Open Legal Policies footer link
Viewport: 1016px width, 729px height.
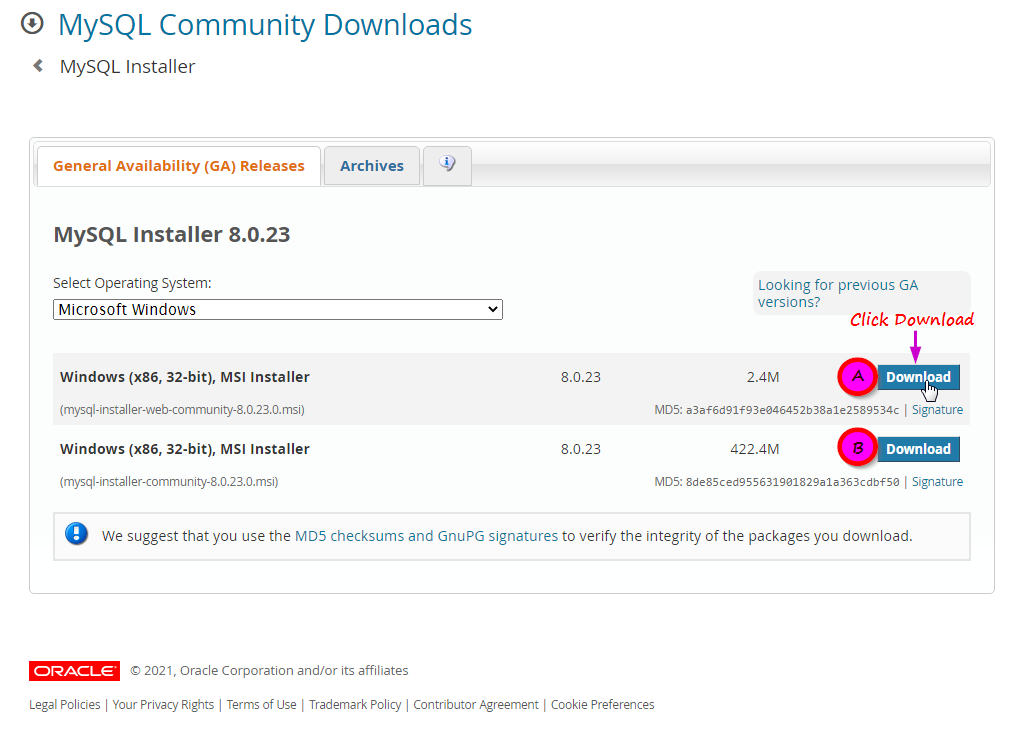[65, 704]
